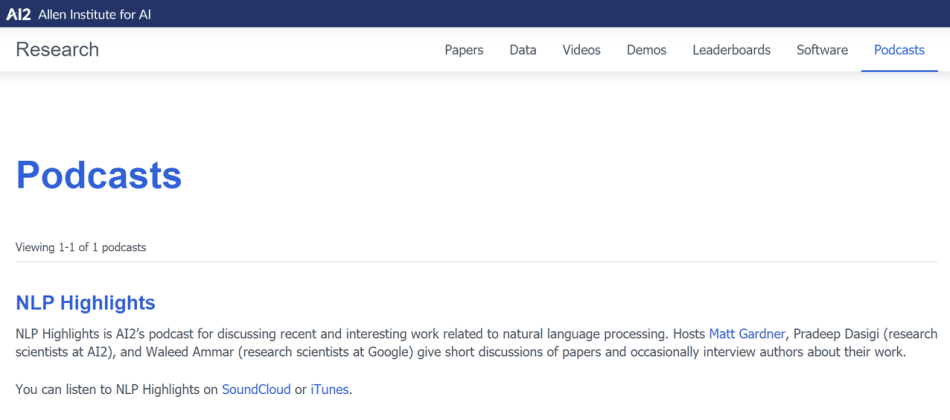Listen on SoundCloud link
The width and height of the screenshot is (950, 420).
(256, 390)
